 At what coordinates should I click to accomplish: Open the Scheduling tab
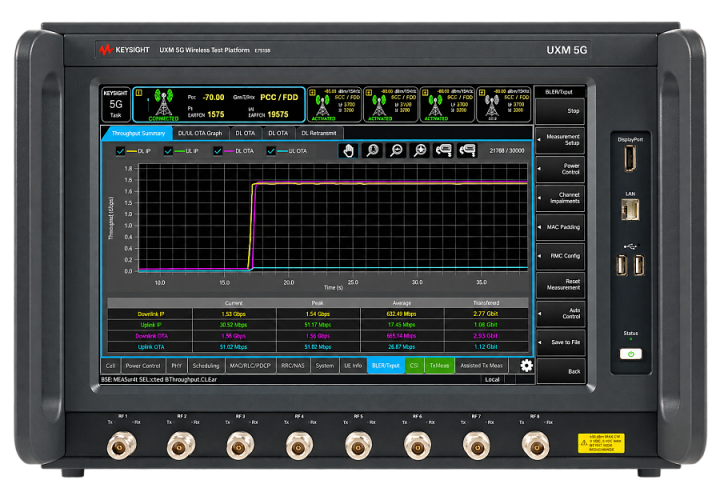pos(206,366)
